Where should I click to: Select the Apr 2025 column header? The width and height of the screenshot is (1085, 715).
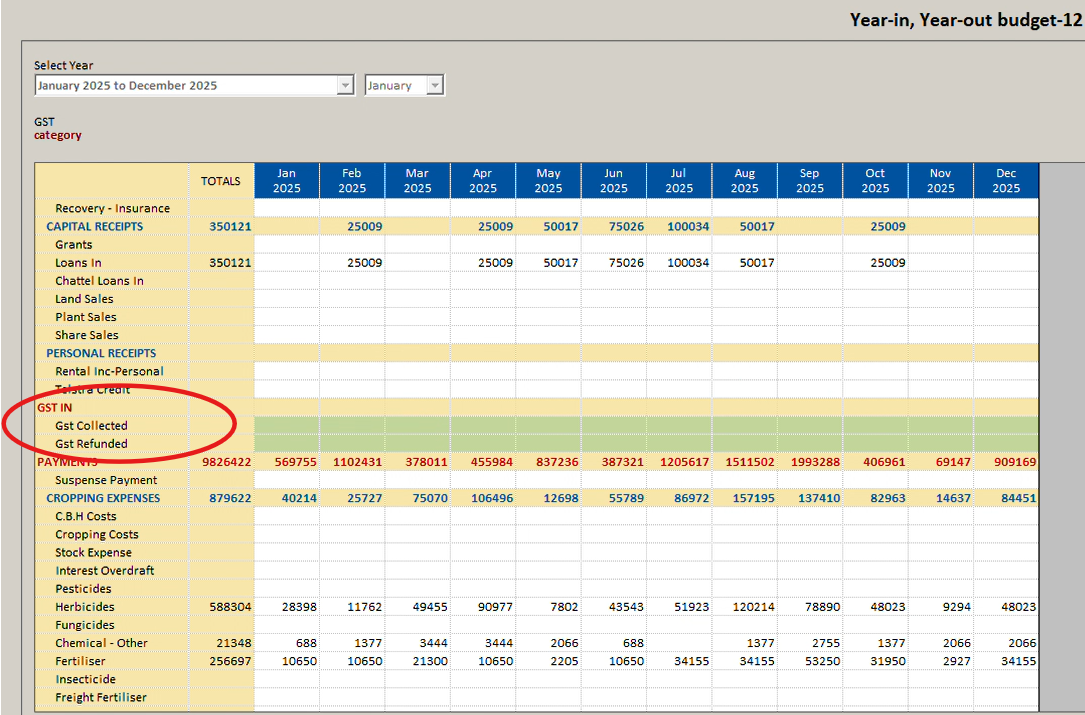coord(482,181)
